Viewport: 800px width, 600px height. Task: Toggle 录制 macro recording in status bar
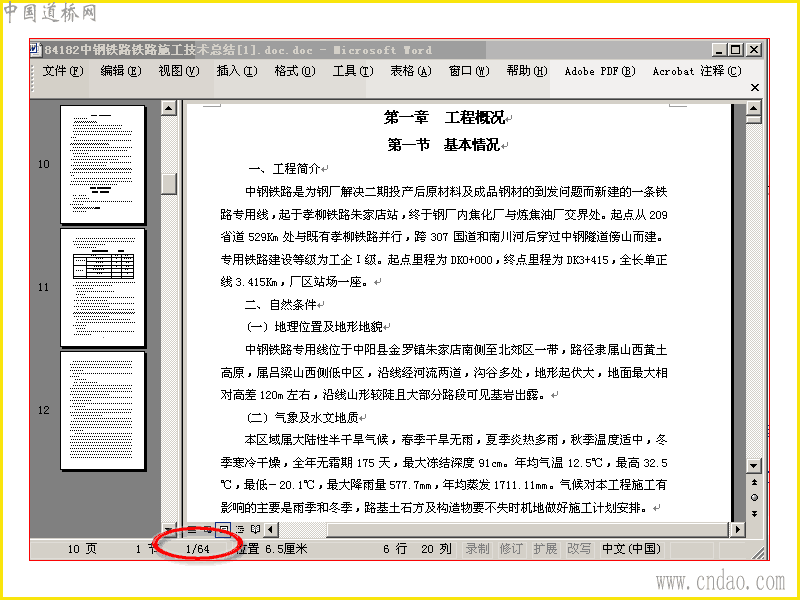coord(478,549)
